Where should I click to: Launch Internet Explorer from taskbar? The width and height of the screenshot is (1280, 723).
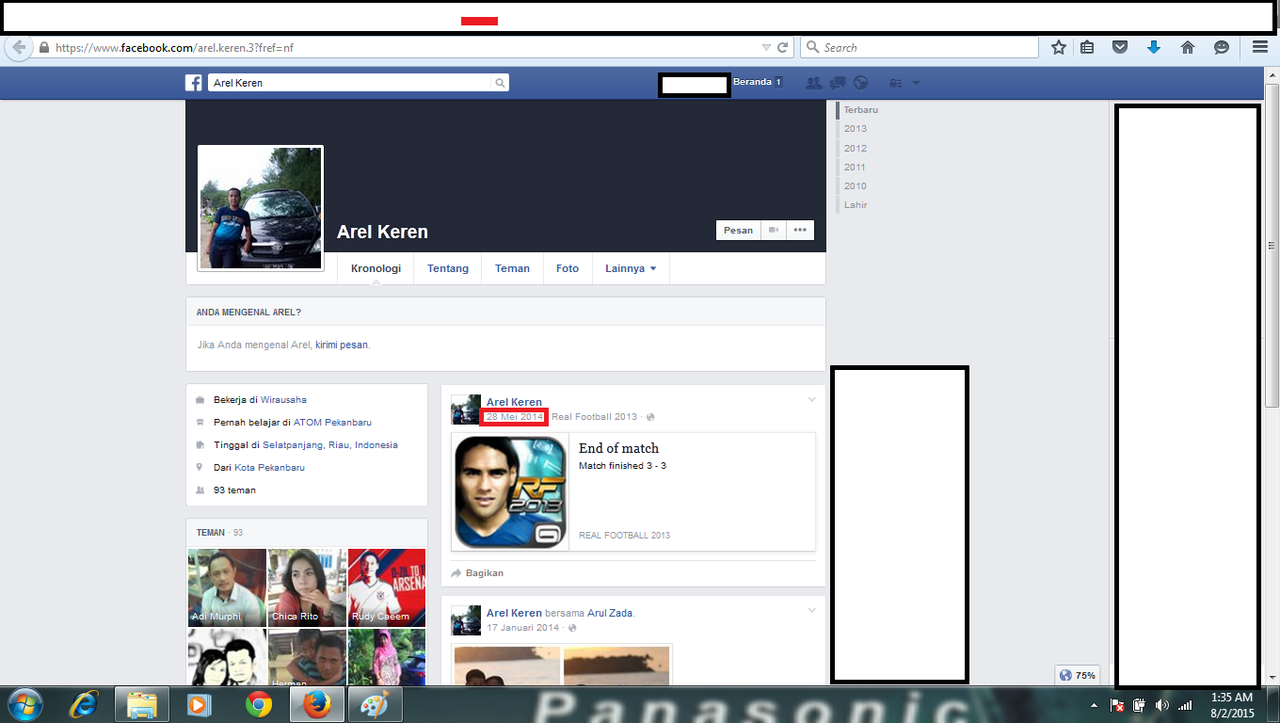point(84,705)
